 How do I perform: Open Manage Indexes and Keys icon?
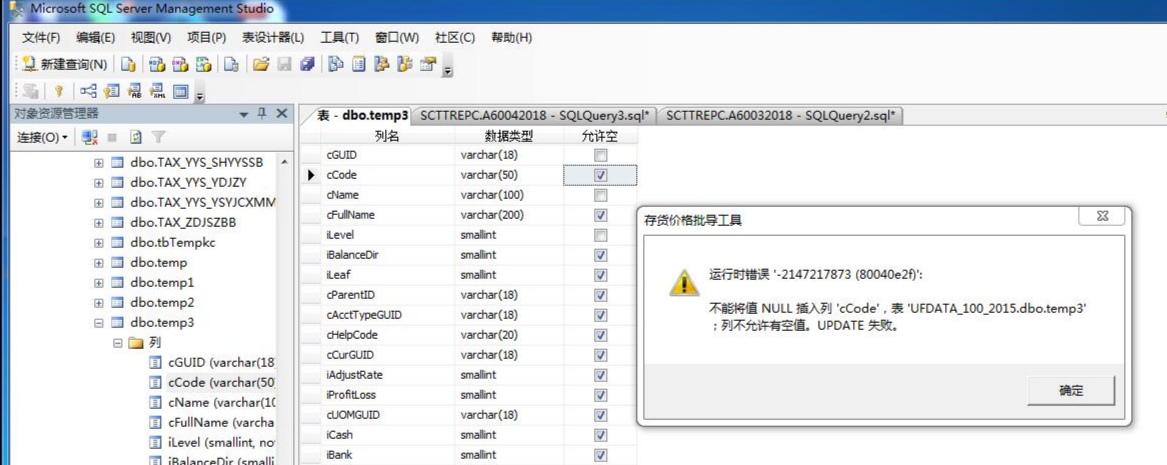click(x=112, y=91)
